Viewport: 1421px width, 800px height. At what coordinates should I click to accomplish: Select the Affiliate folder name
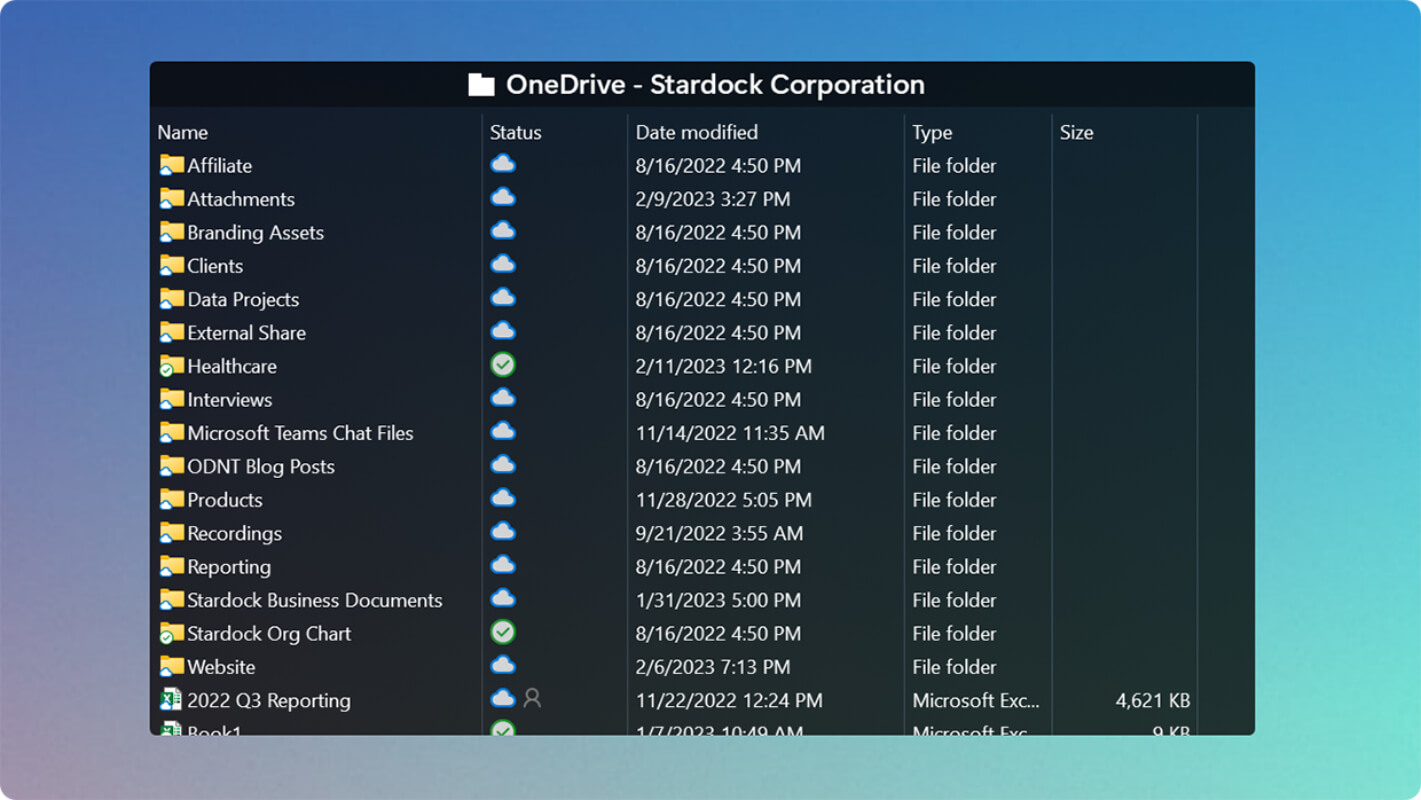[220, 166]
